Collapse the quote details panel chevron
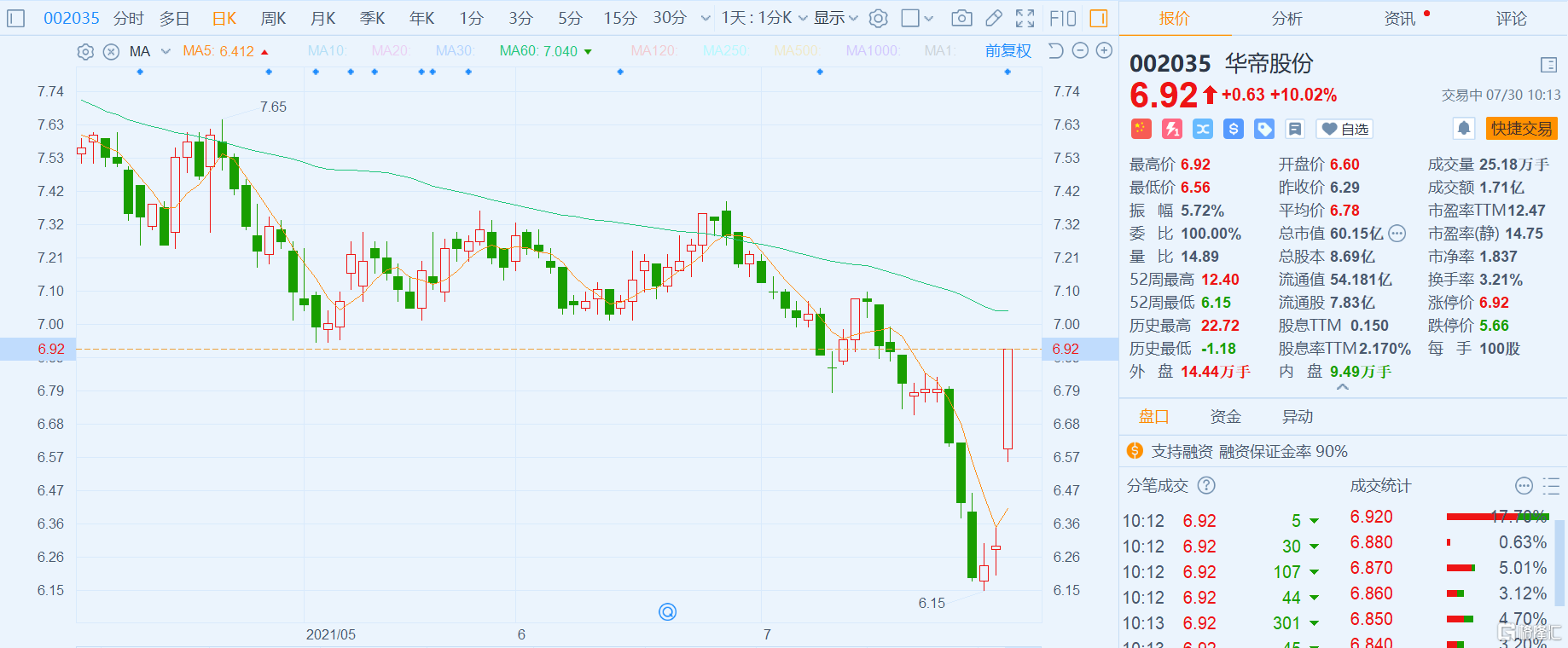This screenshot has height=648, width=1568. coord(1342,388)
